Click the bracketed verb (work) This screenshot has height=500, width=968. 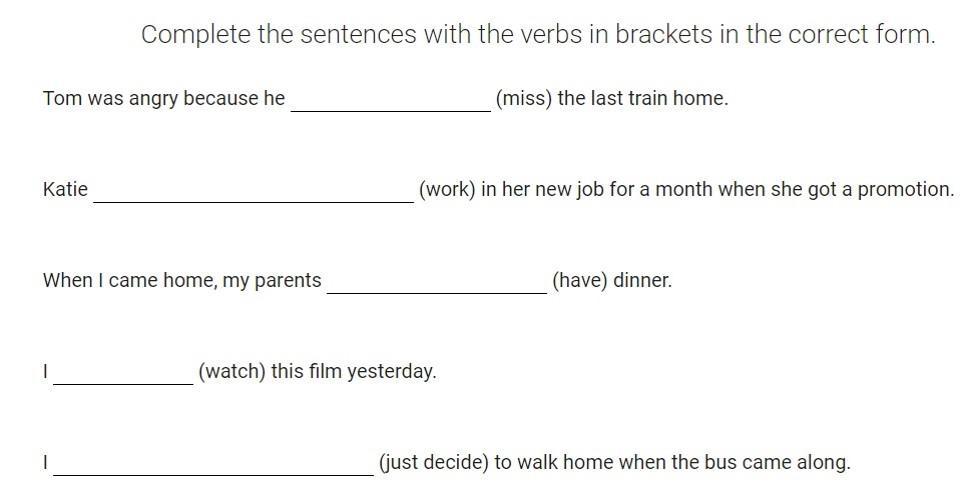[x=447, y=190]
